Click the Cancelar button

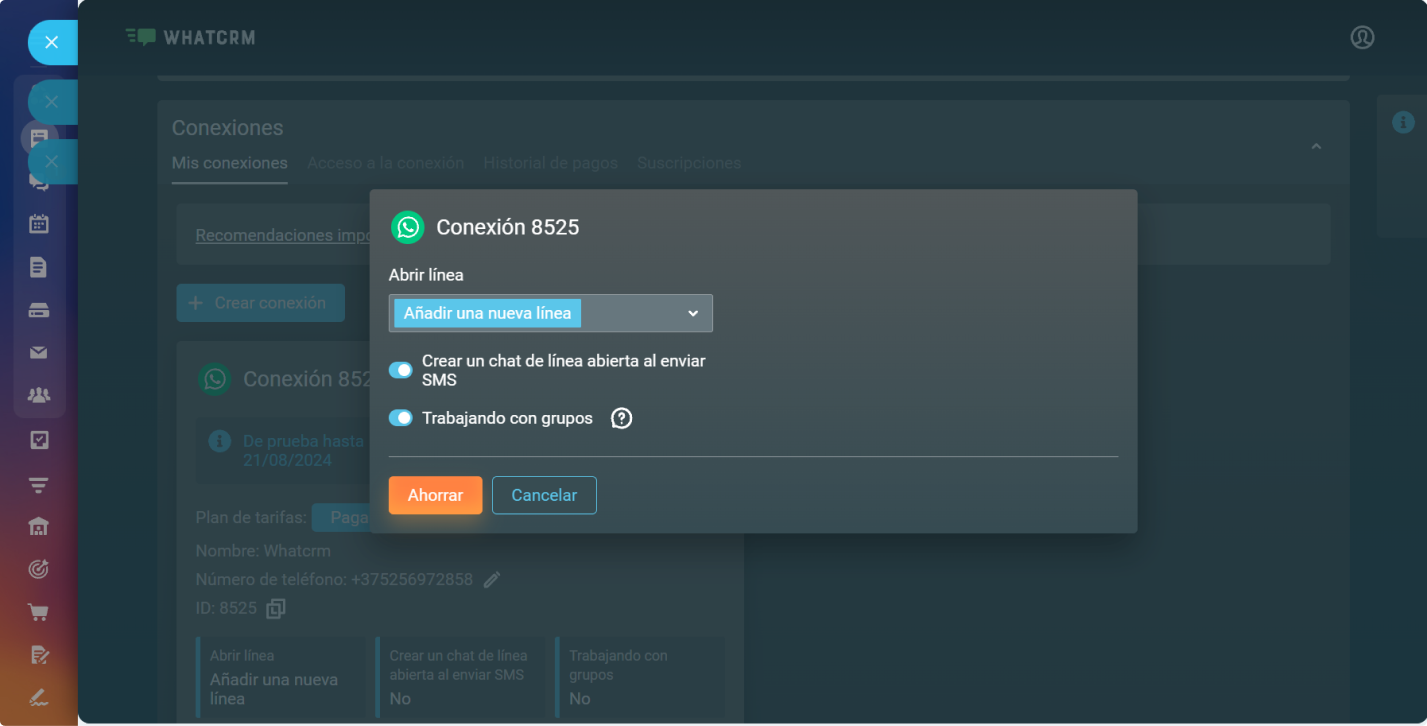tap(544, 495)
